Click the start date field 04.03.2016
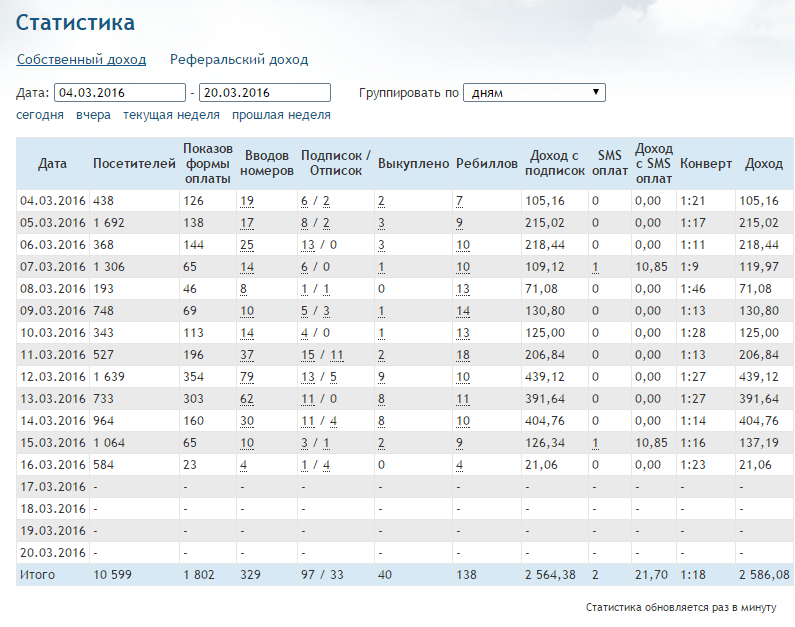Screen dimensions: 795x627 [x=119, y=93]
